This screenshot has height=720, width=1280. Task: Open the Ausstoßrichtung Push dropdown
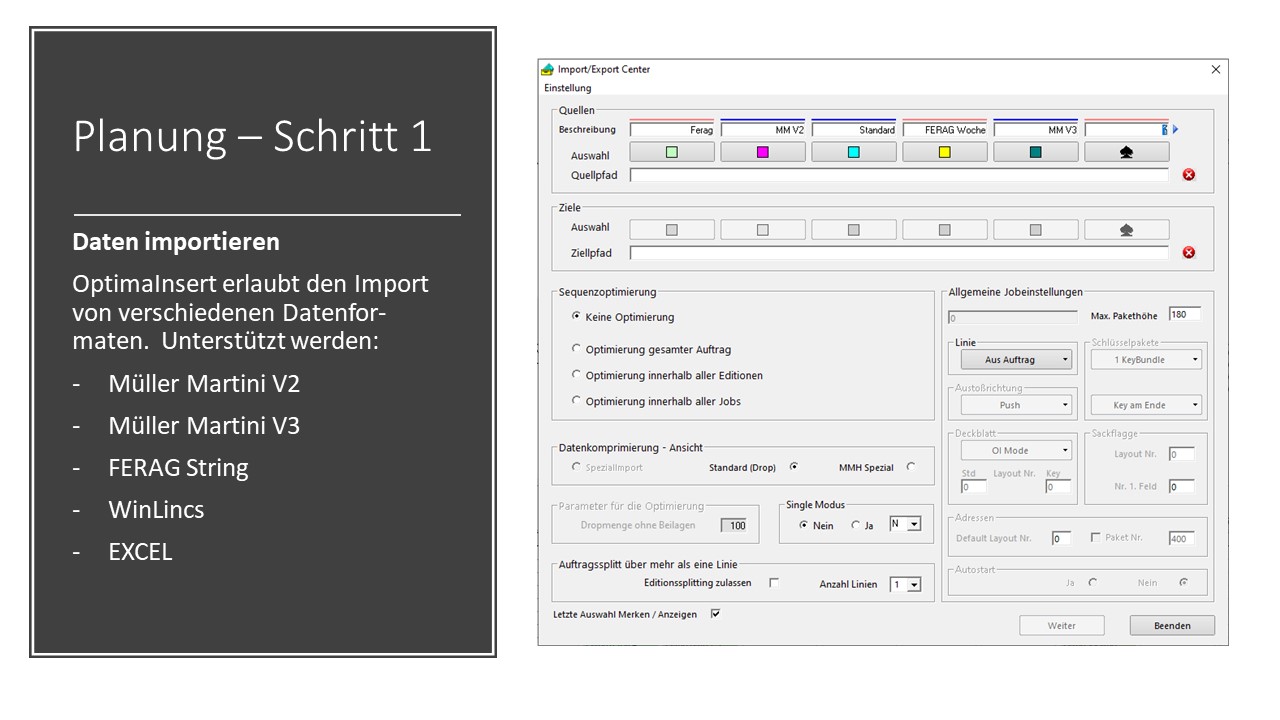pyautogui.click(x=1016, y=405)
